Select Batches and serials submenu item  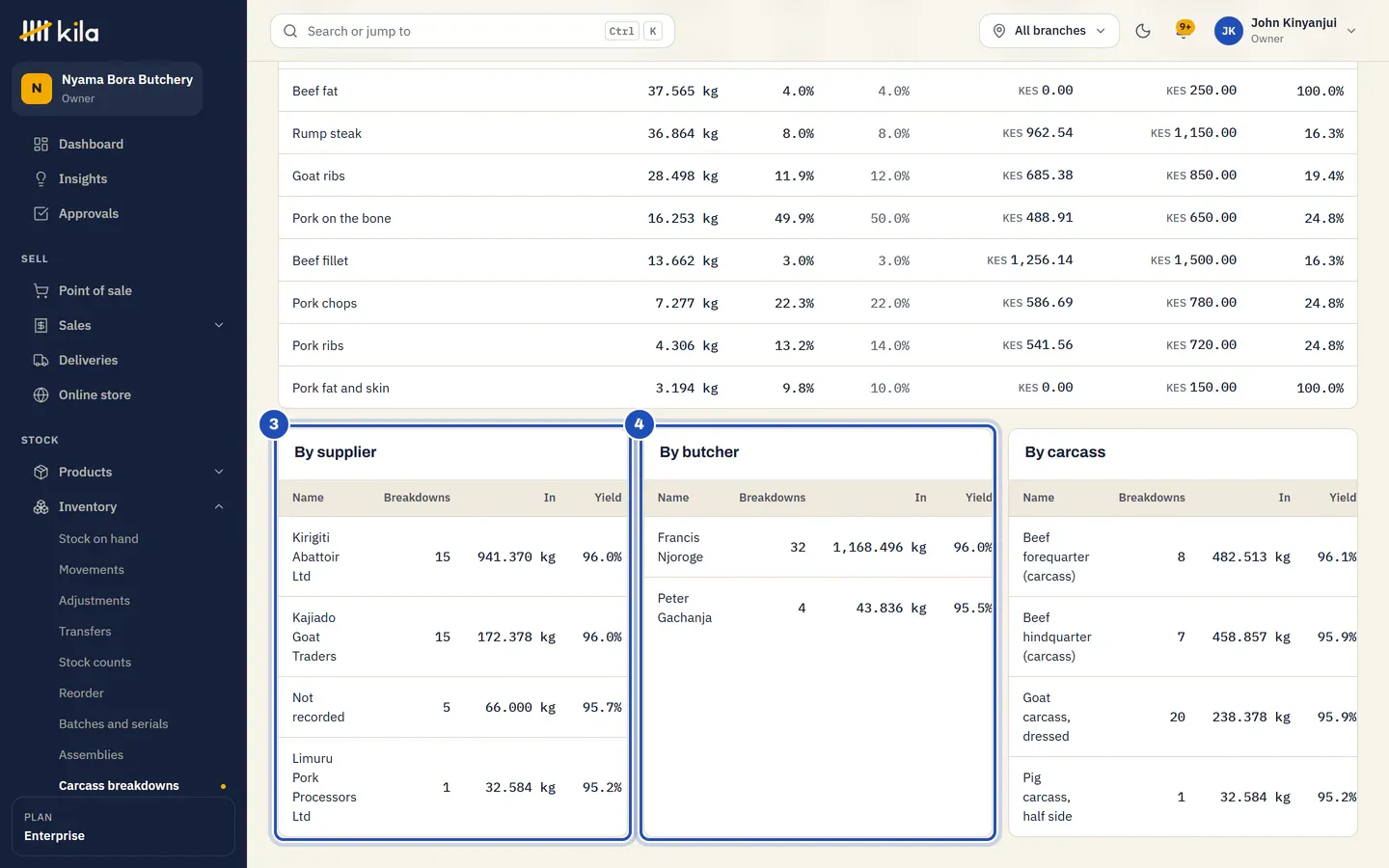click(x=113, y=724)
